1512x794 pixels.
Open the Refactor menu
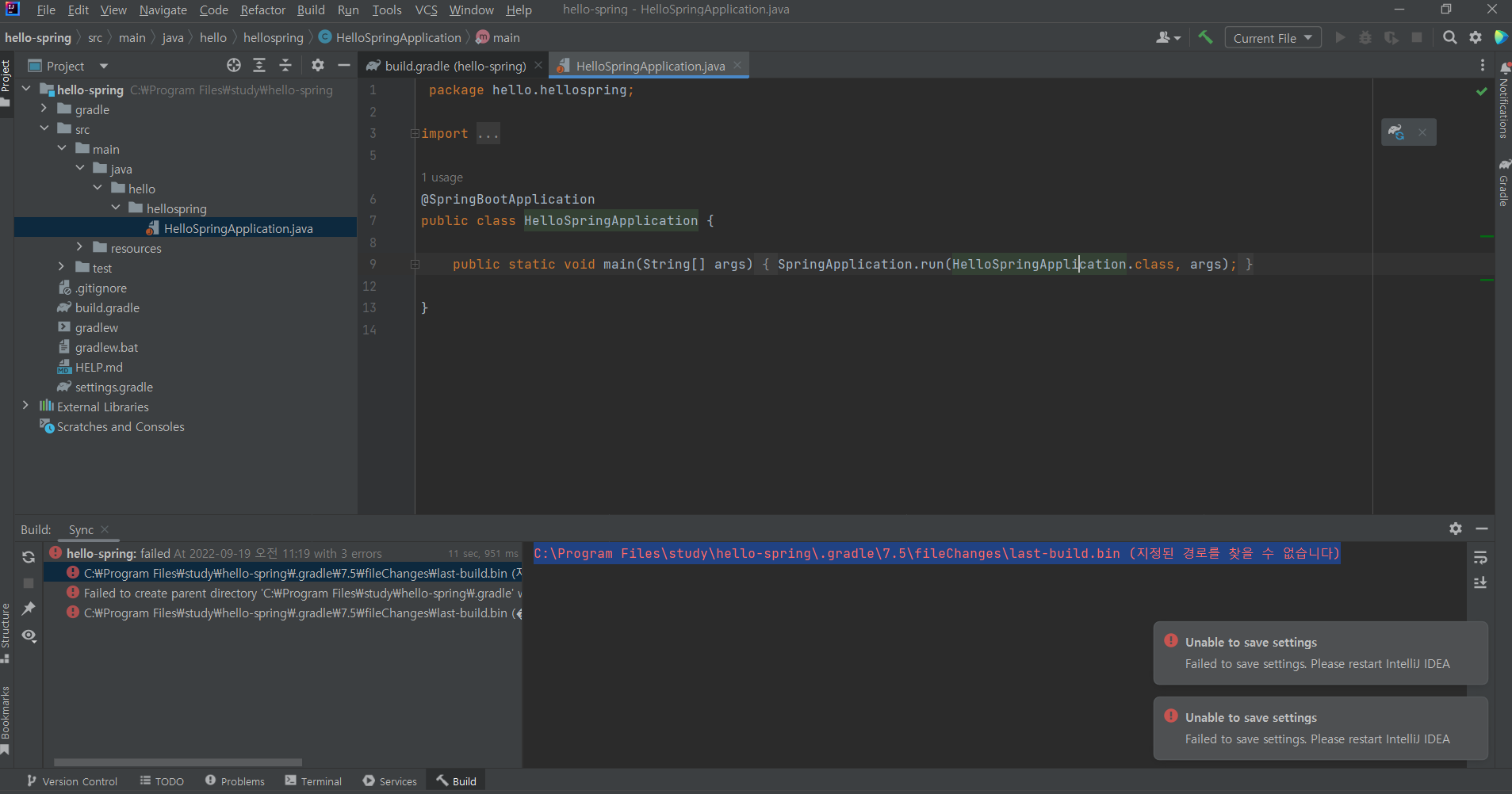262,10
